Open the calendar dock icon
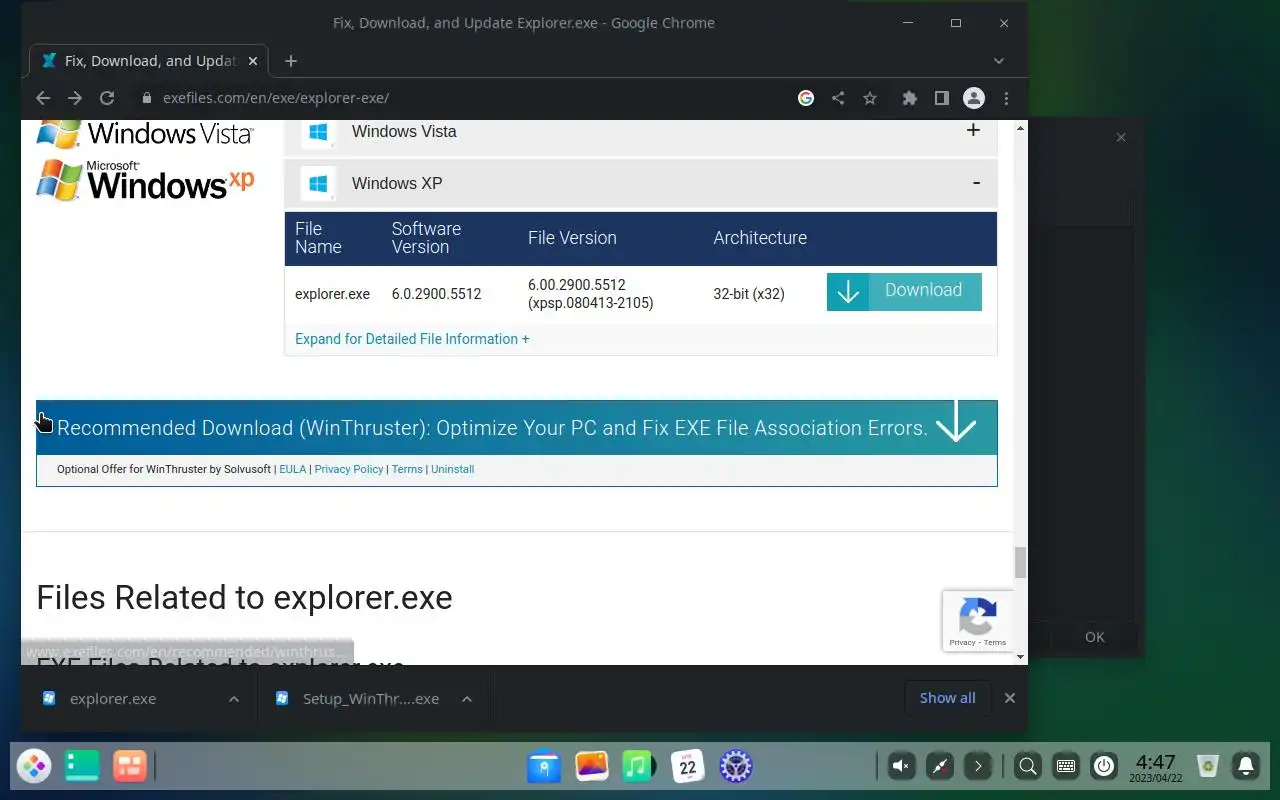 (x=688, y=767)
